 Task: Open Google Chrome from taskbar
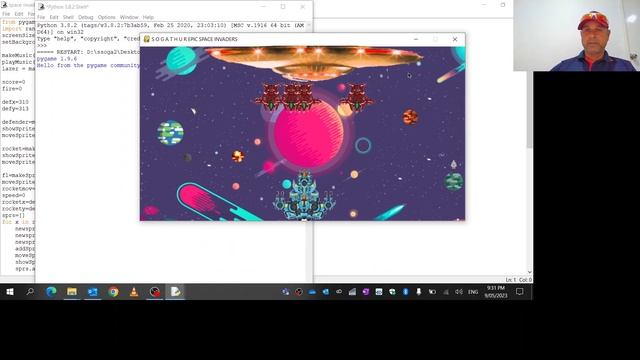pos(113,292)
